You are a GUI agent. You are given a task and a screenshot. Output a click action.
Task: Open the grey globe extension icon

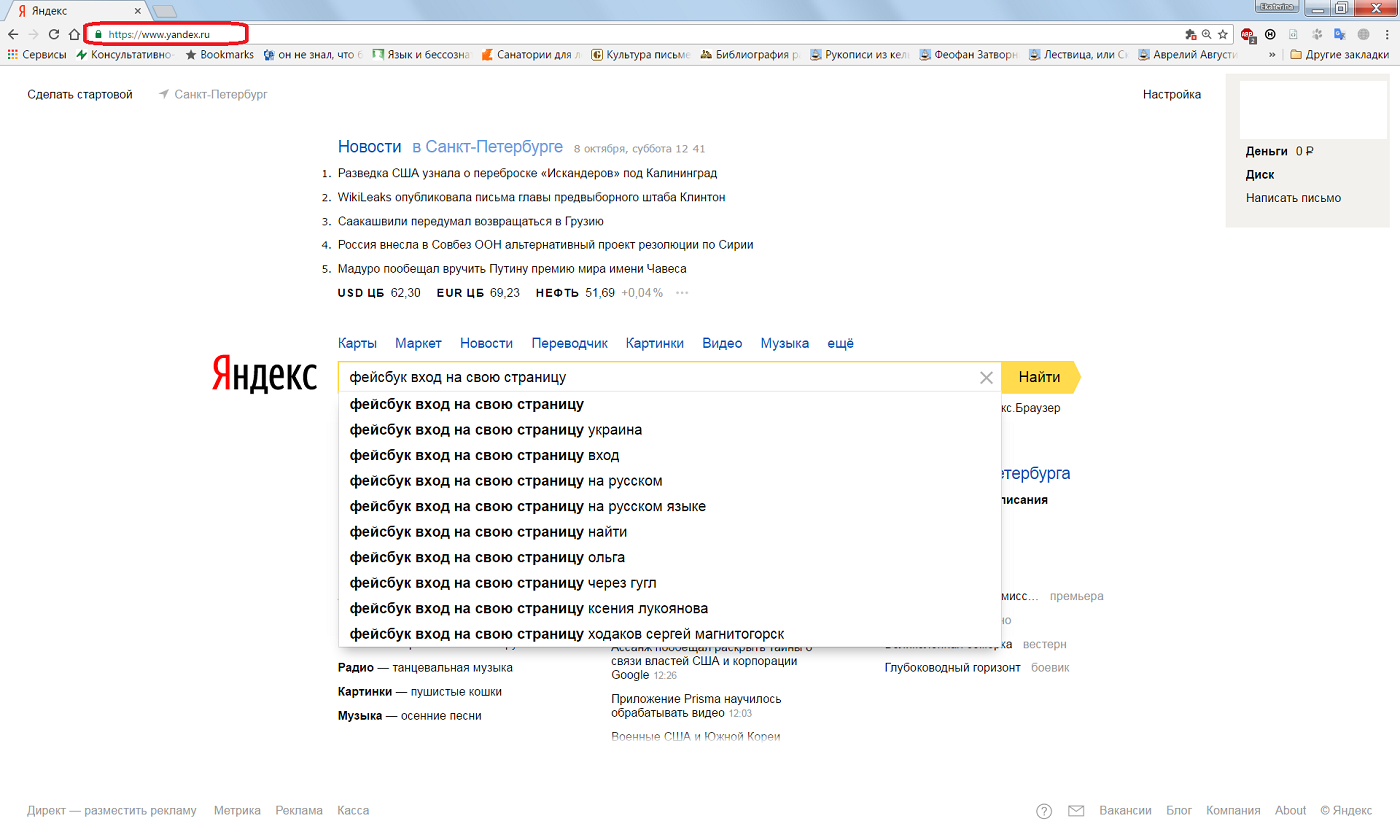pos(1363,34)
